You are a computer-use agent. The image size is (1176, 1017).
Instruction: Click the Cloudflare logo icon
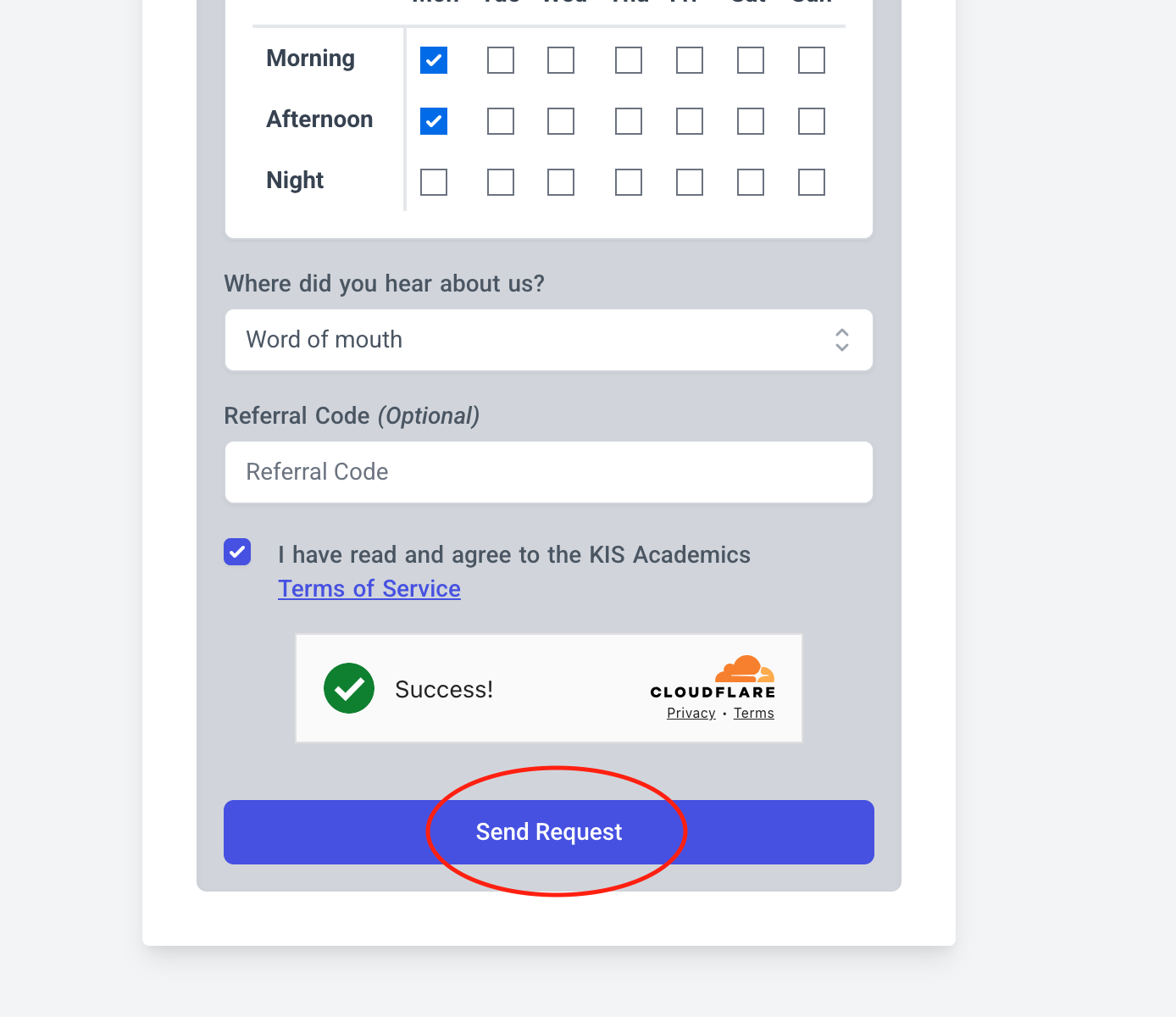(713, 676)
